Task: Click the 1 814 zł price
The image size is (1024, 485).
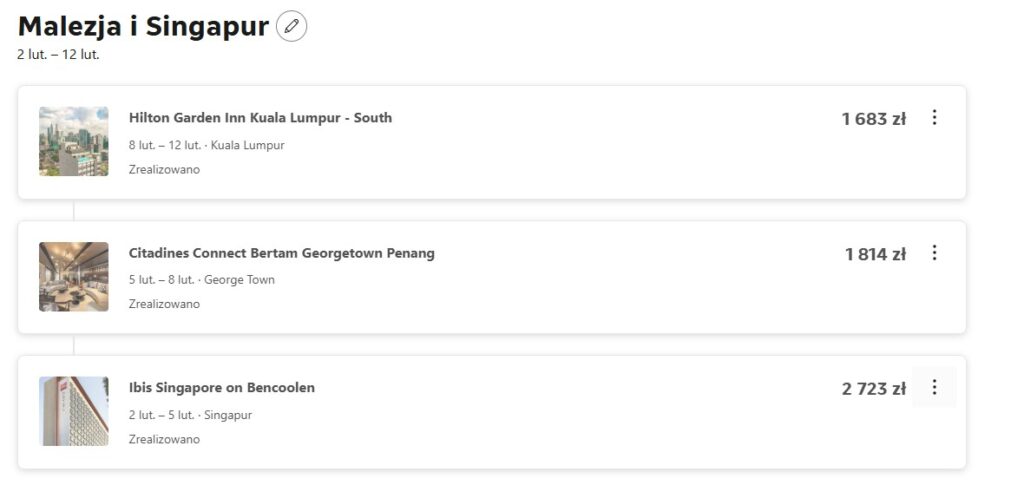Action: (875, 254)
